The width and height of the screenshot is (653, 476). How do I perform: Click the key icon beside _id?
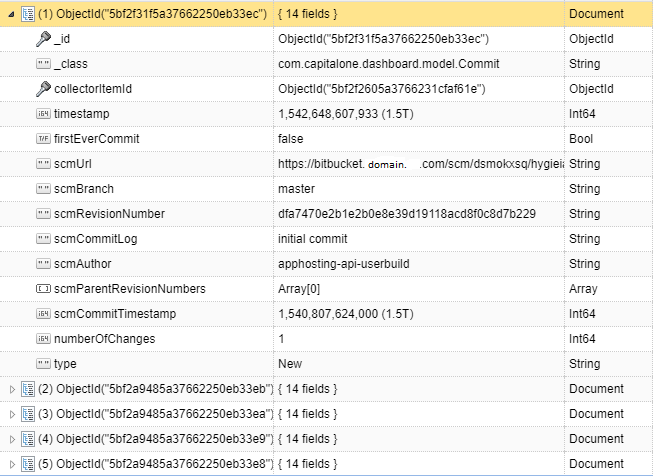pyautogui.click(x=43, y=39)
